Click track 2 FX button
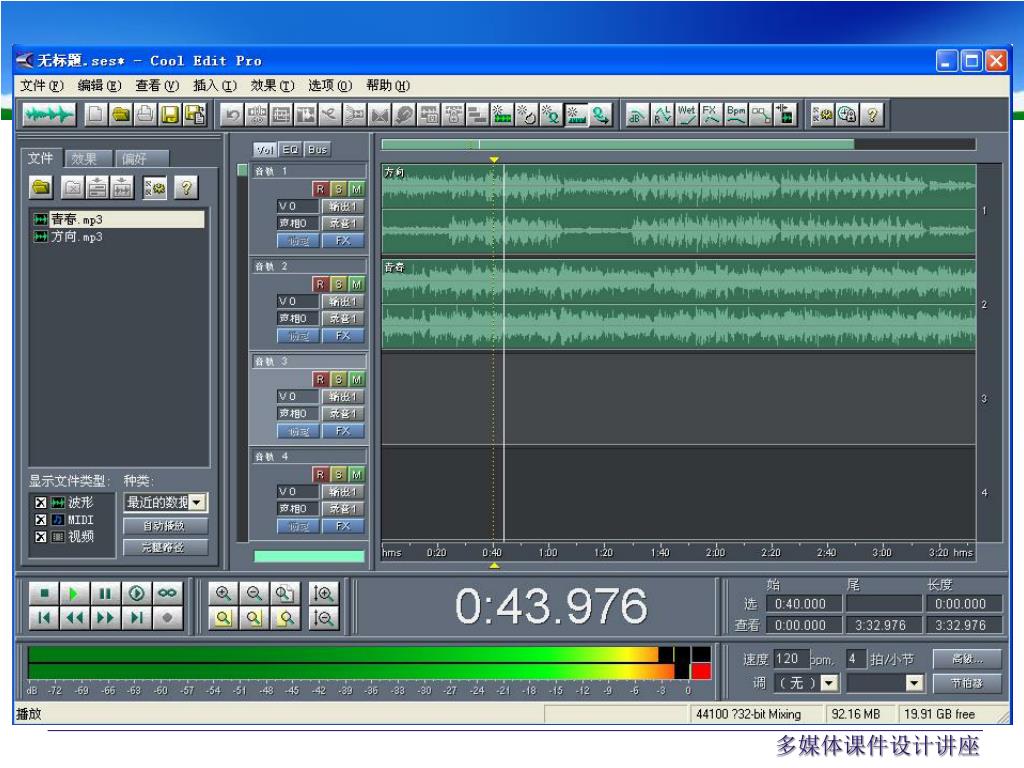 click(343, 336)
